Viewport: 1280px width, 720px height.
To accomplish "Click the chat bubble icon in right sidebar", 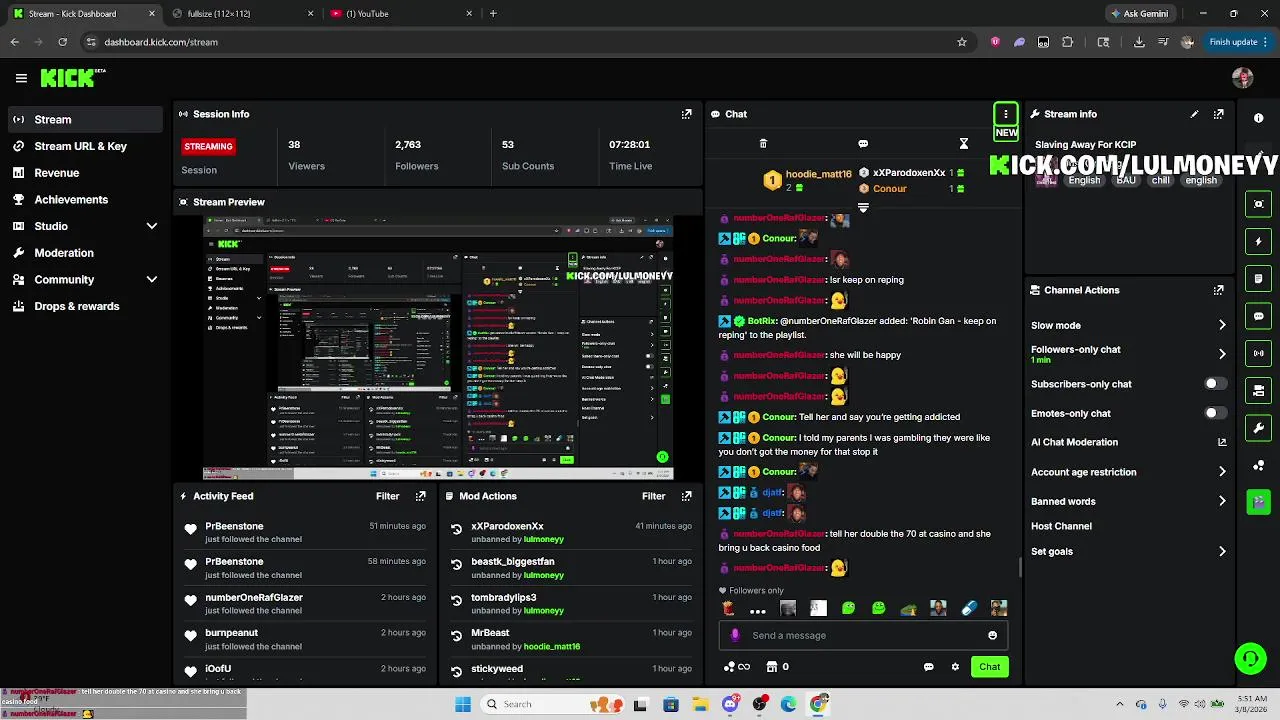I will (x=1259, y=316).
